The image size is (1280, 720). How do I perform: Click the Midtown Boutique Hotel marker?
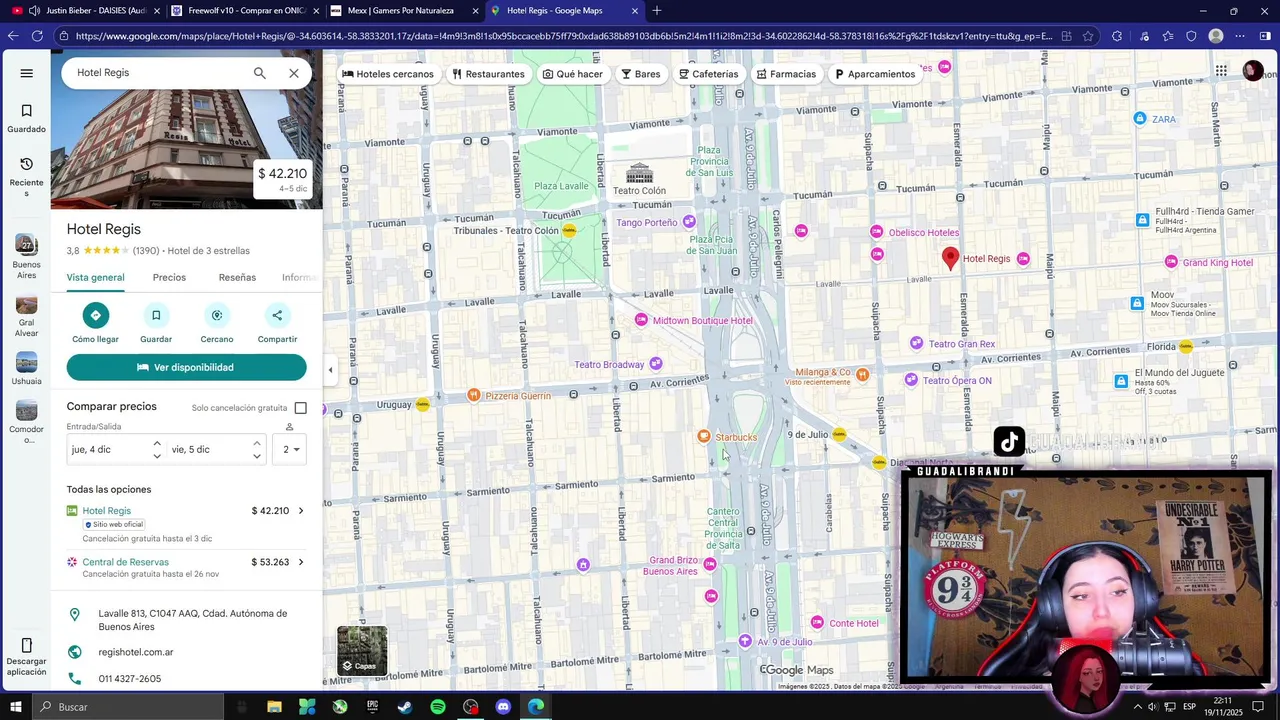641,320
